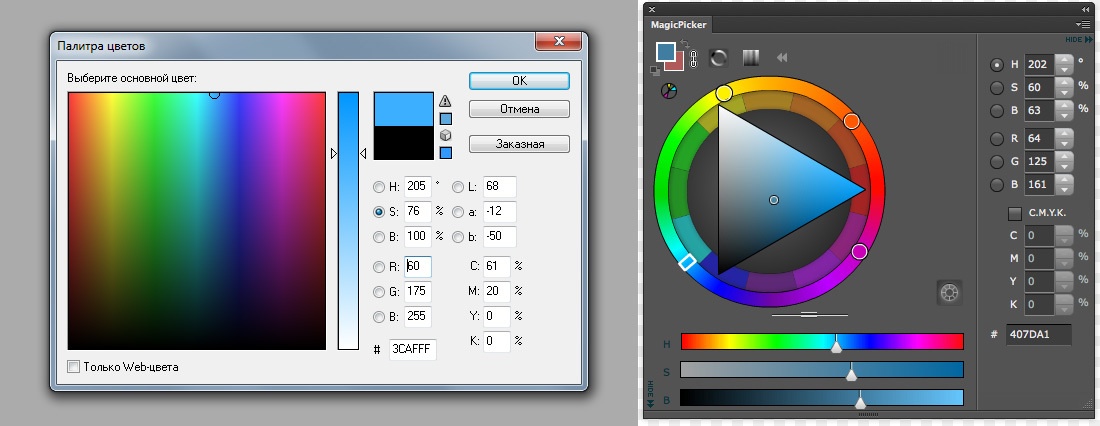The image size is (1100, 426).
Task: Decrease the MagicPicker blue value of 161
Action: pos(1065,189)
